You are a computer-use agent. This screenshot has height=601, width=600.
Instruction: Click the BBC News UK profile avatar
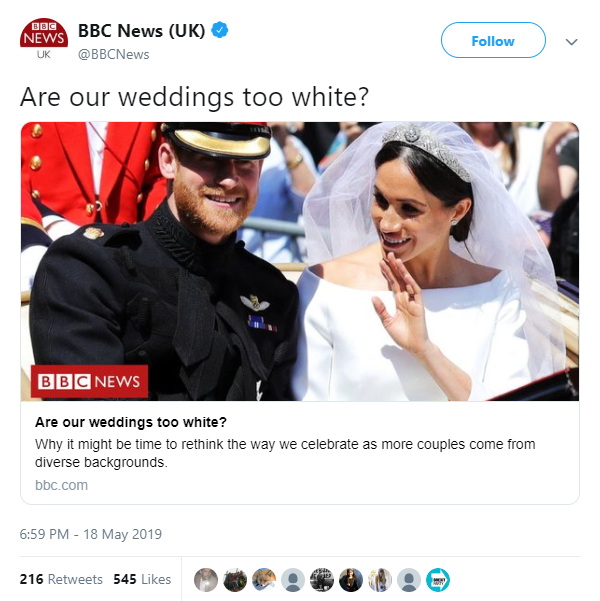[44, 38]
